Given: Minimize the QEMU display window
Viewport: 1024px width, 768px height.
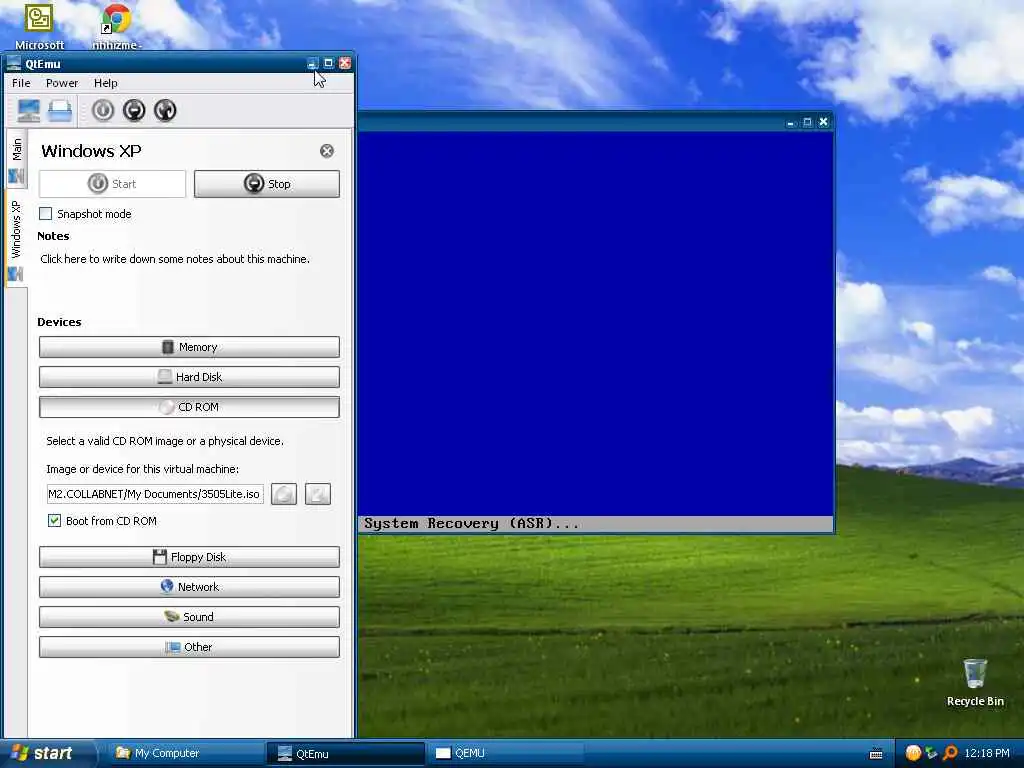Looking at the screenshot, I should 791,122.
